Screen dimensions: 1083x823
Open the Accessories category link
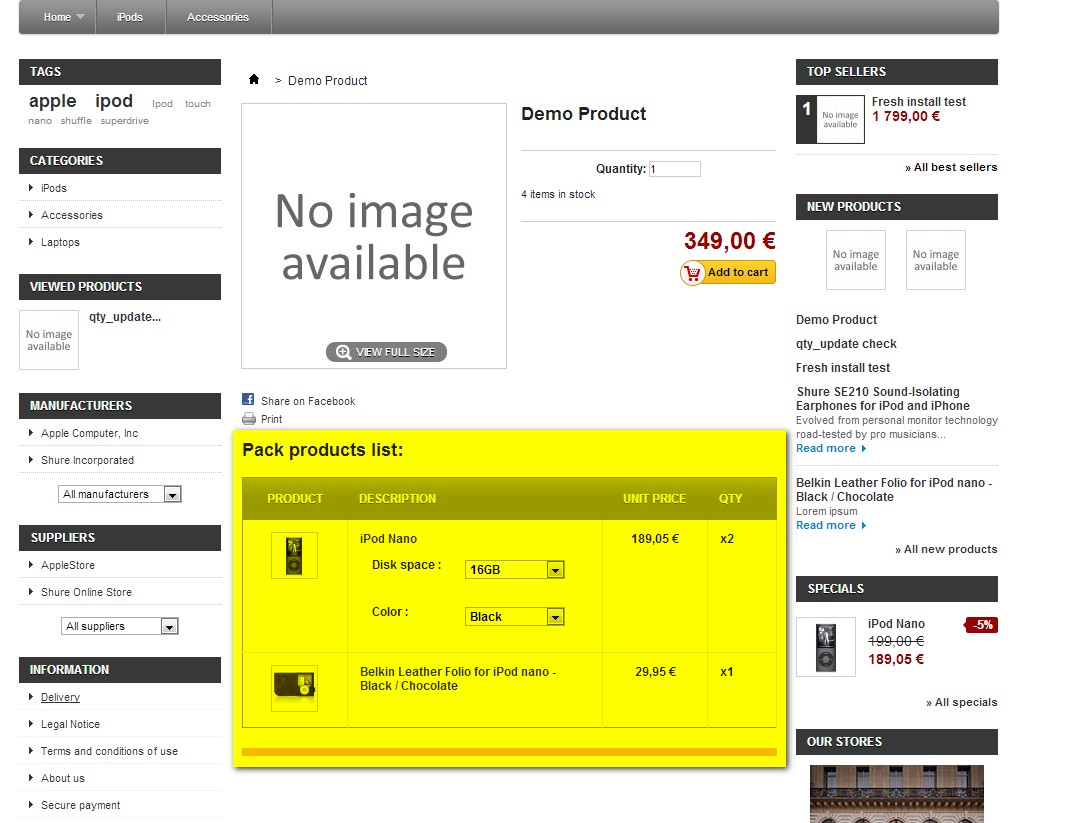pos(72,215)
